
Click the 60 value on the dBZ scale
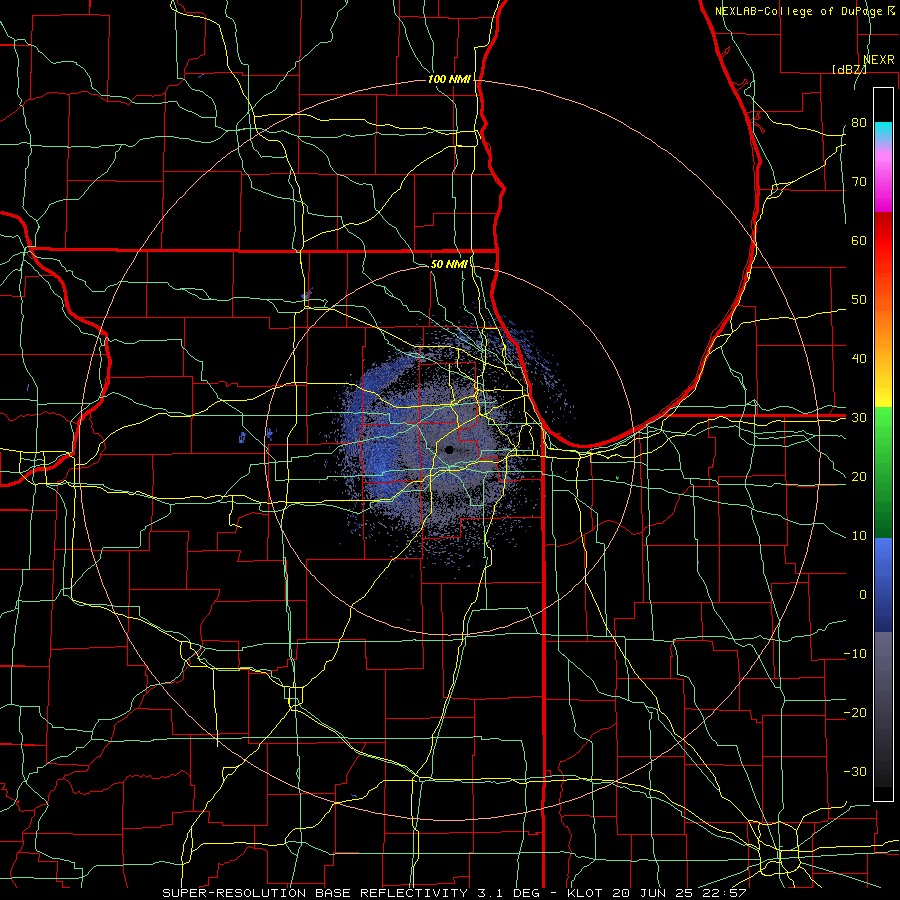(x=859, y=240)
